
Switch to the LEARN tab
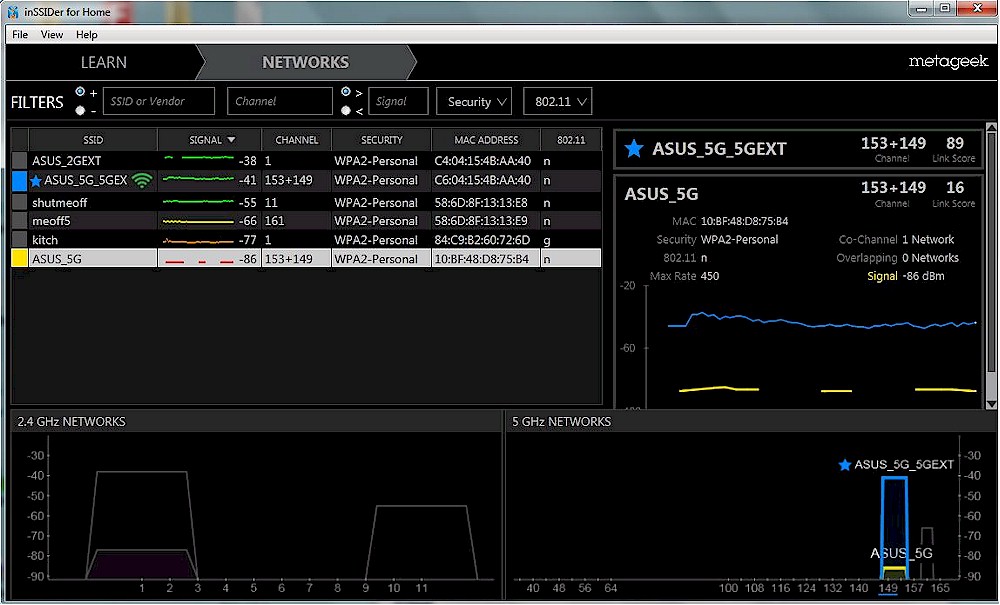click(103, 62)
